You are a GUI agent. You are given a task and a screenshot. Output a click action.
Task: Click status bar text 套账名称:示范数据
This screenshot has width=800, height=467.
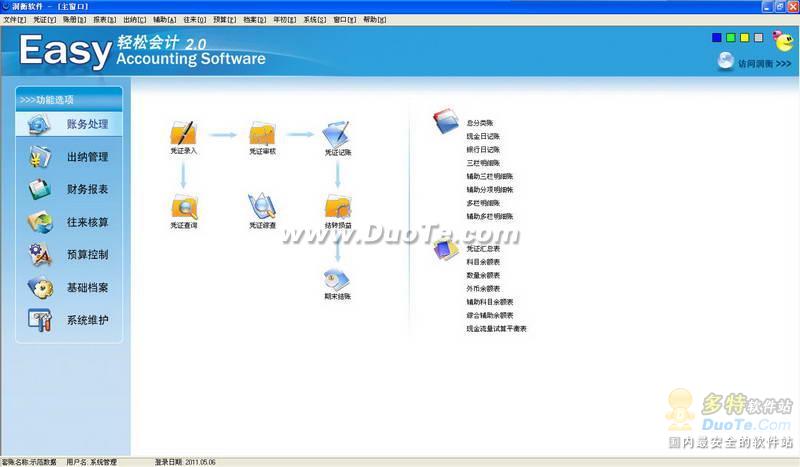tap(29, 462)
